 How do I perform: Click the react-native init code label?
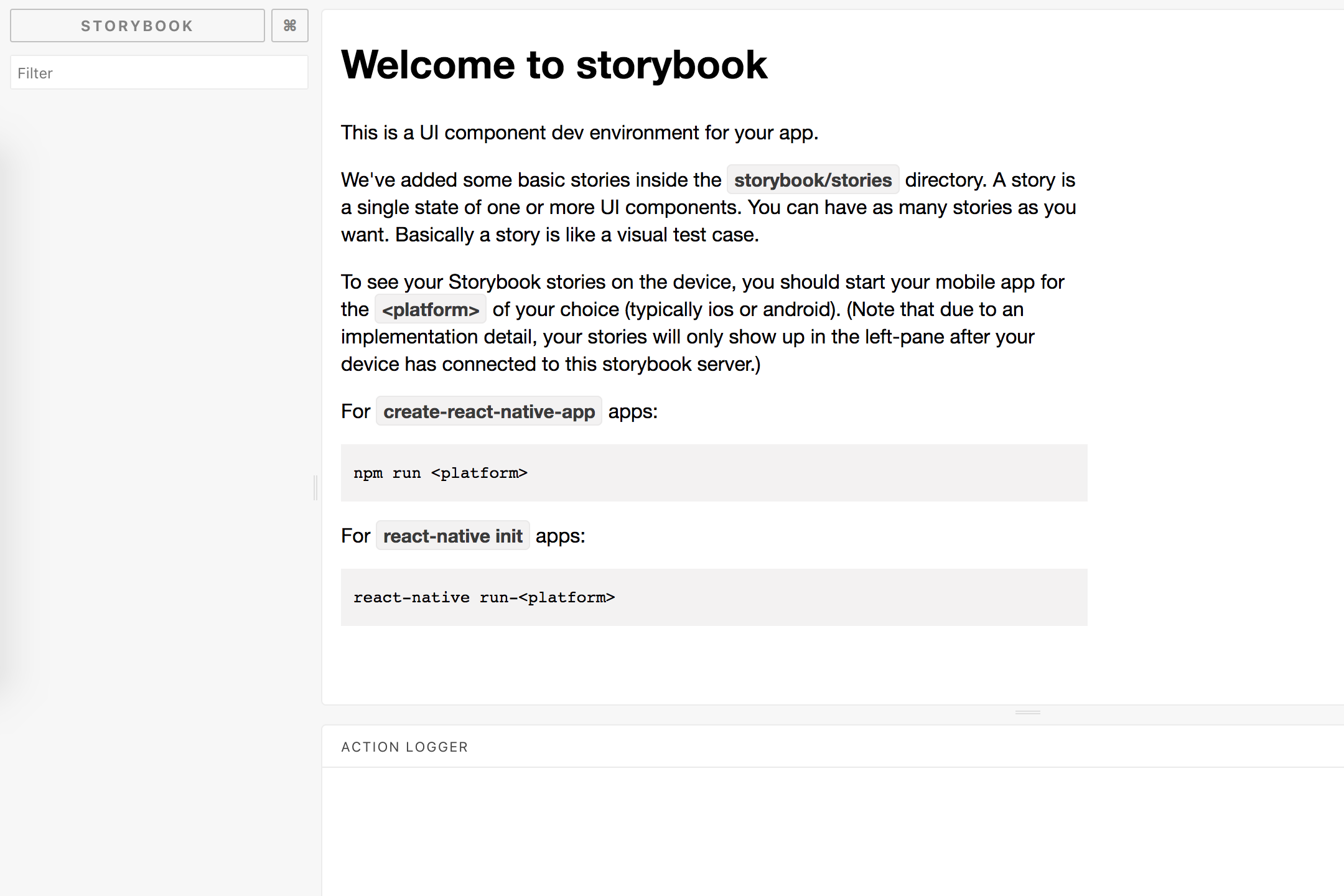(x=452, y=535)
